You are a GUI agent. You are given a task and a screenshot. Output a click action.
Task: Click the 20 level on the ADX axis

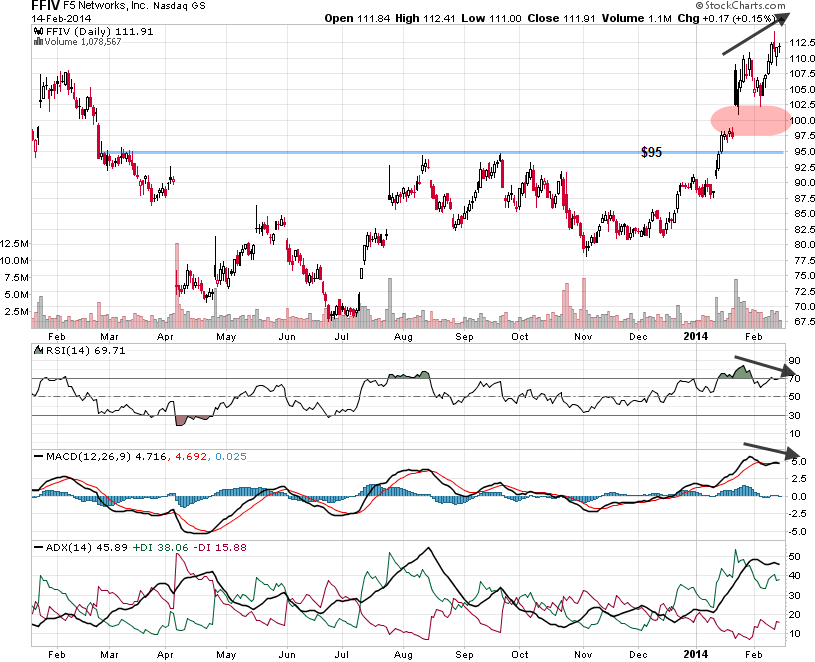(x=795, y=615)
